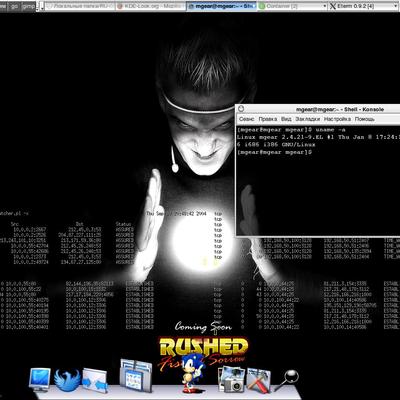Click the 'i686 i386 GNU/Linux' output line
The width and height of the screenshot is (400, 400).
point(276,144)
